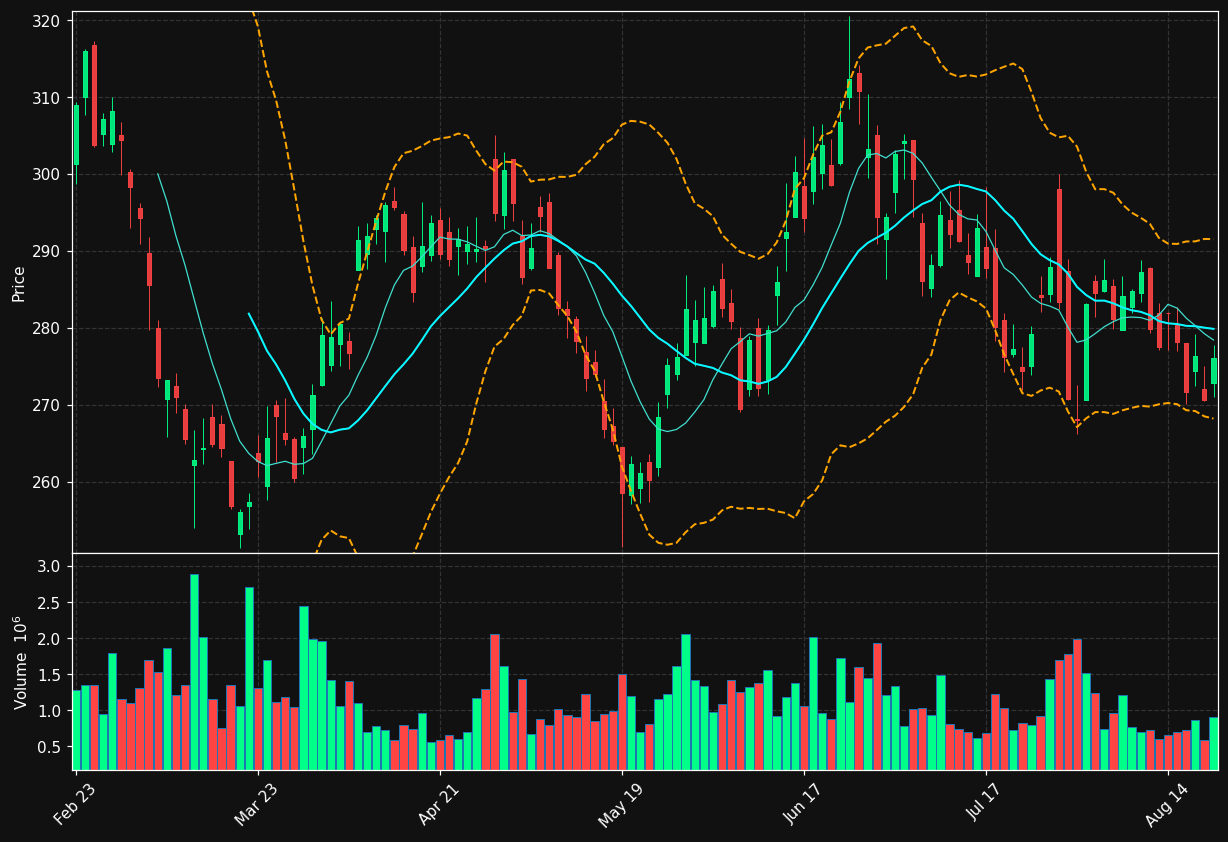Viewport: 1228px width, 842px height.
Task: Select the last volume bar on the right
Action: coord(1214,743)
